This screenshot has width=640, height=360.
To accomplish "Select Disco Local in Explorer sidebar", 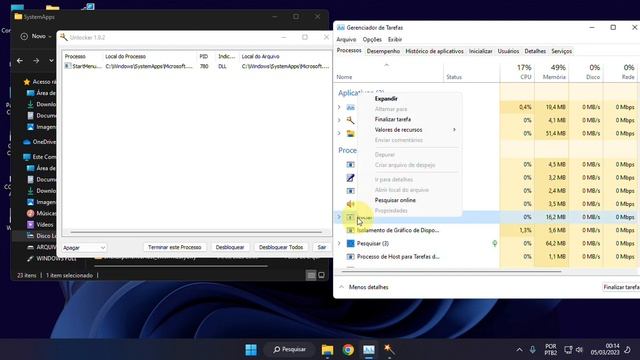I will [41, 236].
